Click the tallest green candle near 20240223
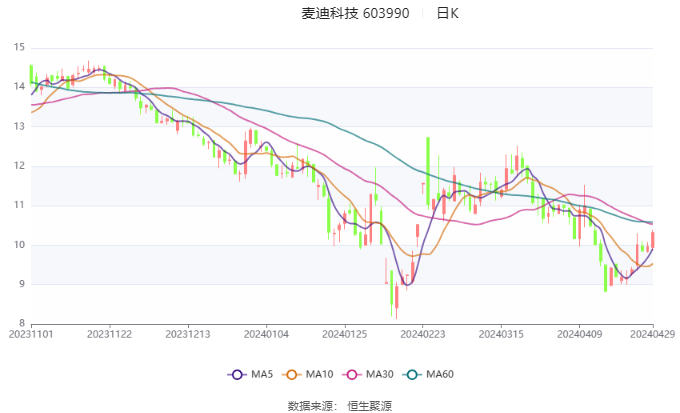 tap(427, 172)
